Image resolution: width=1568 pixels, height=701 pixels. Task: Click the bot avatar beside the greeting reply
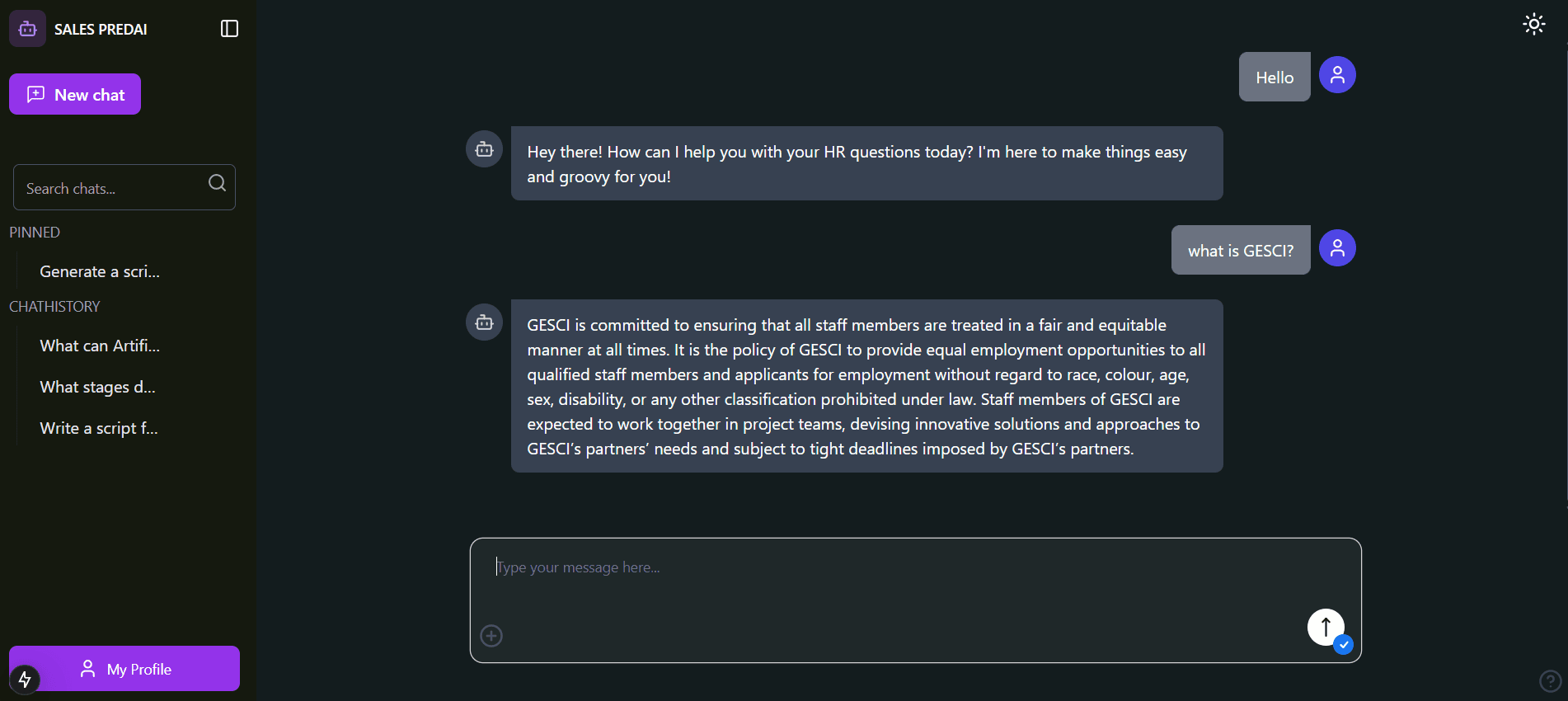(484, 149)
